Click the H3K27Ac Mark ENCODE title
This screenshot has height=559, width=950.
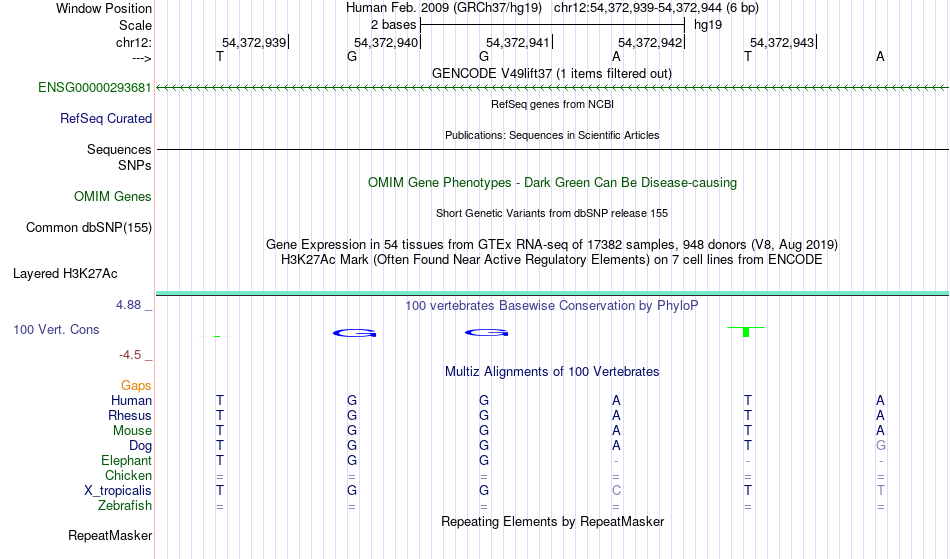pyautogui.click(x=552, y=260)
